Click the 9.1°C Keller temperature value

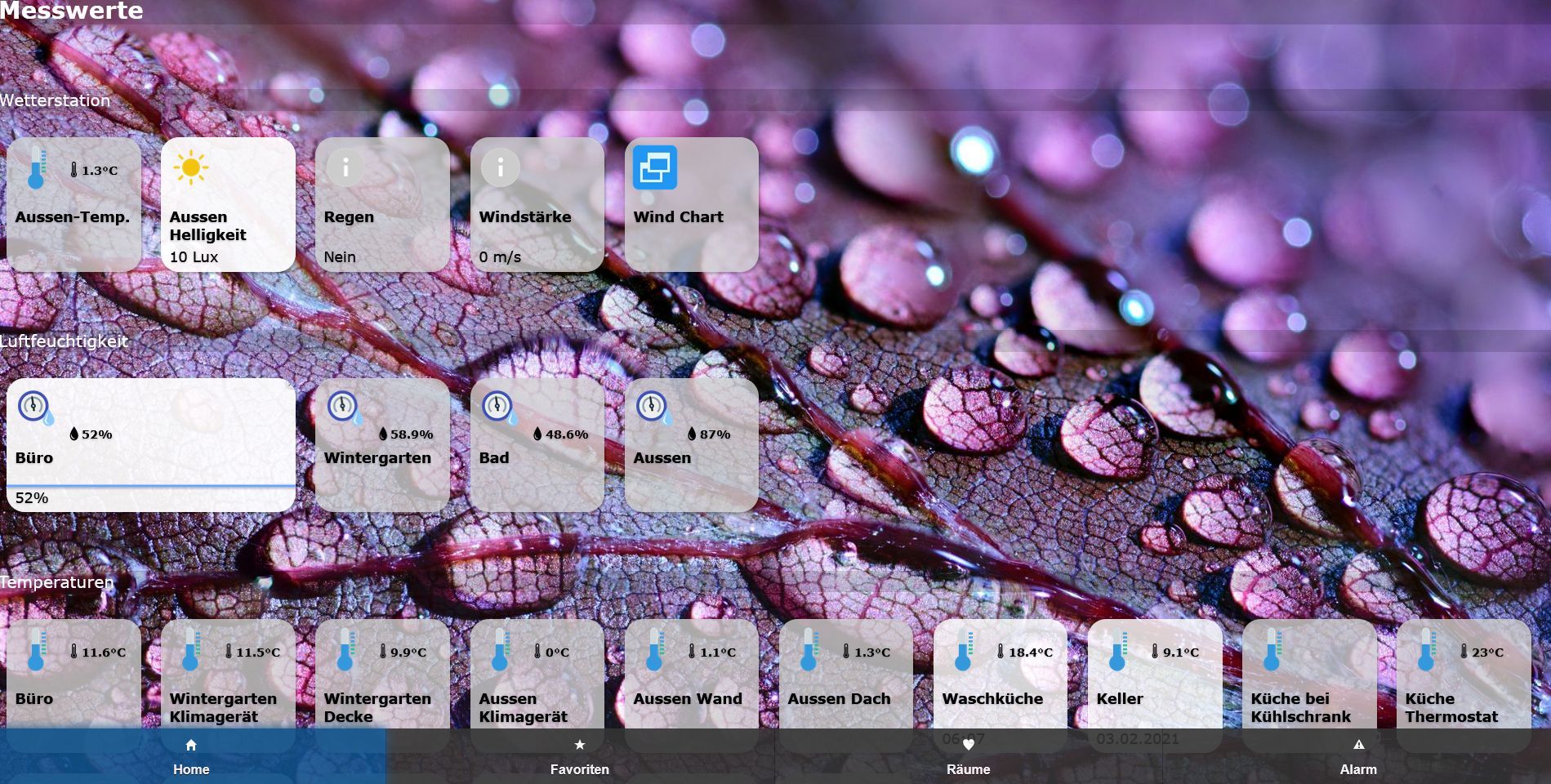[1181, 653]
